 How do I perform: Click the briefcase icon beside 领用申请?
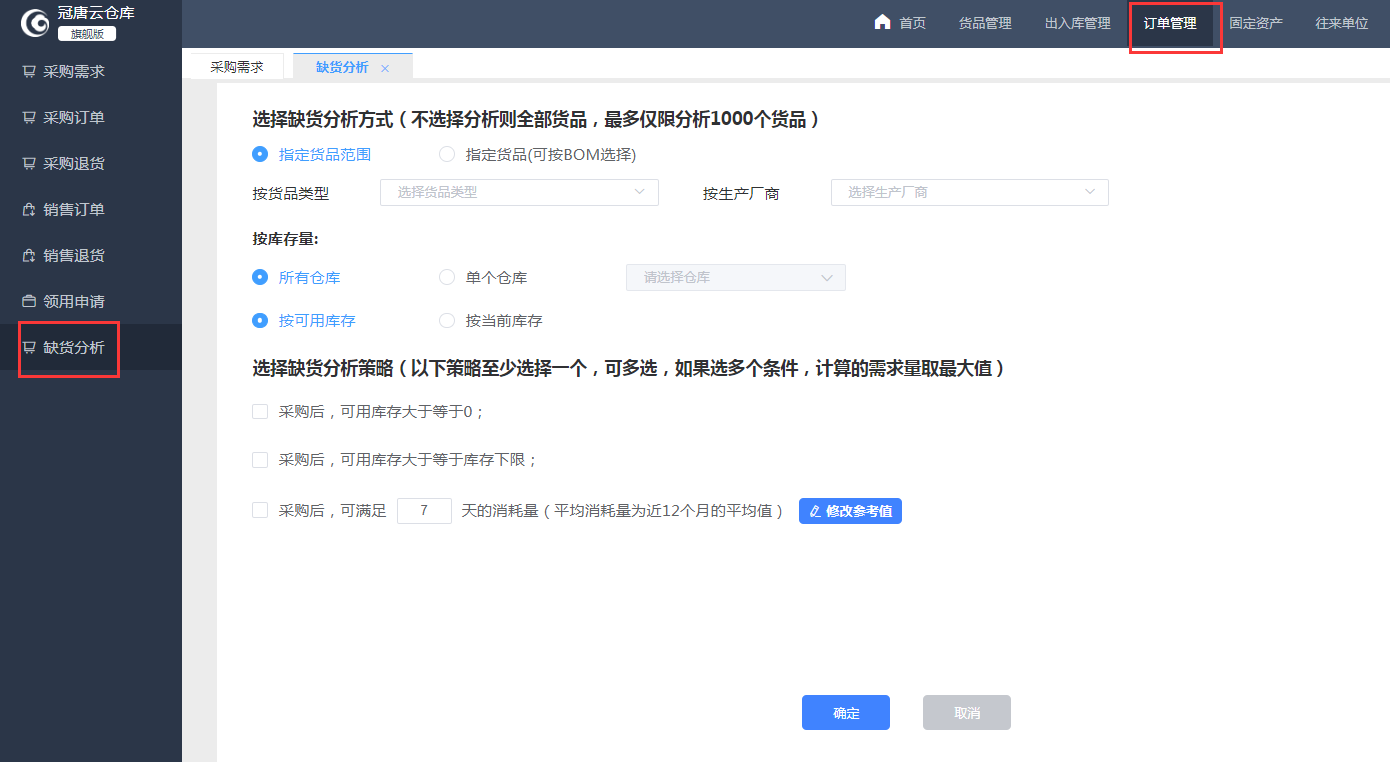[x=29, y=302]
